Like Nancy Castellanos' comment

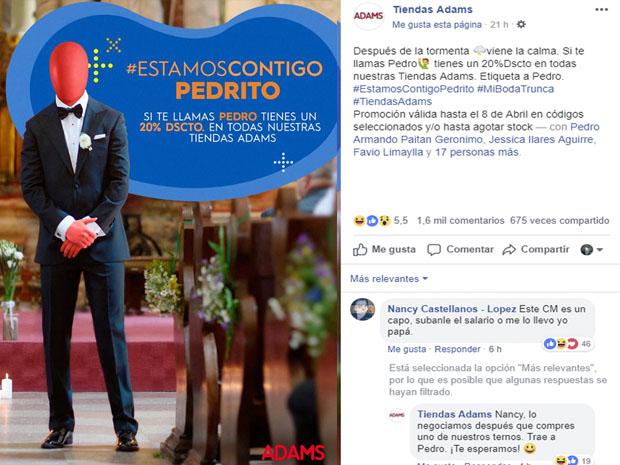tap(406, 349)
